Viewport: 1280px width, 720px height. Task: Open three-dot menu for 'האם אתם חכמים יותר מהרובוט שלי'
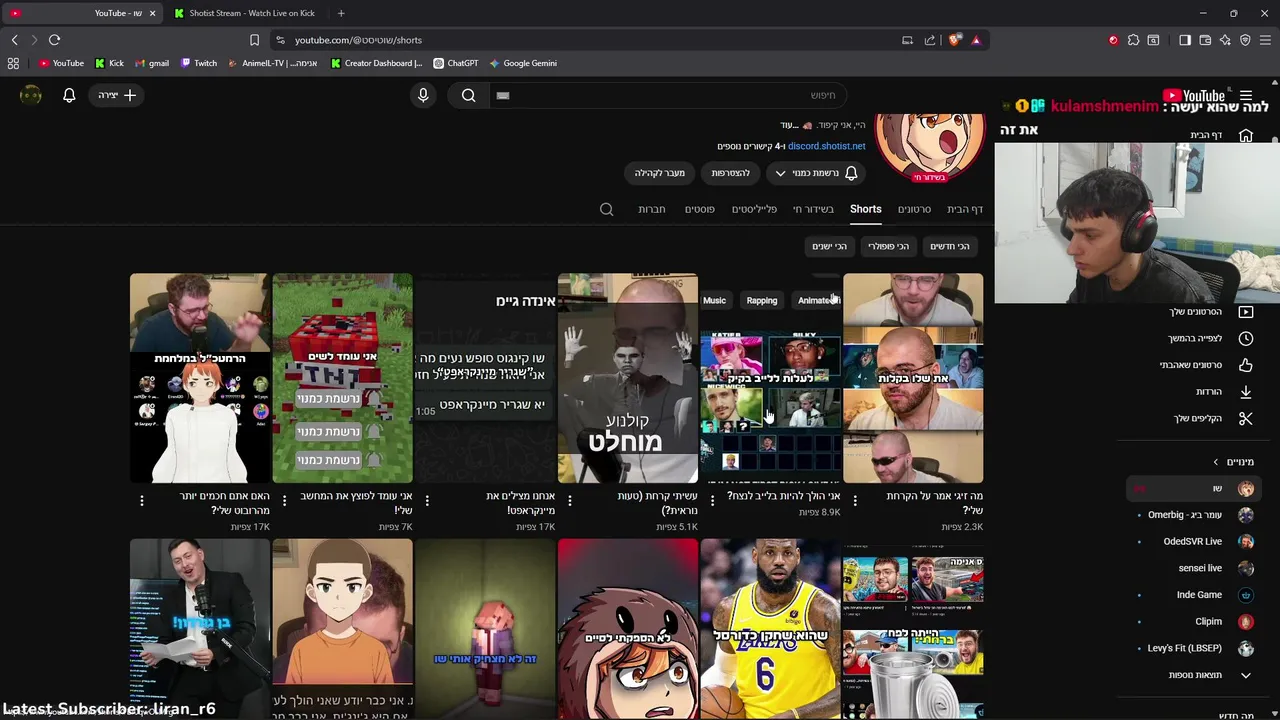(x=141, y=500)
